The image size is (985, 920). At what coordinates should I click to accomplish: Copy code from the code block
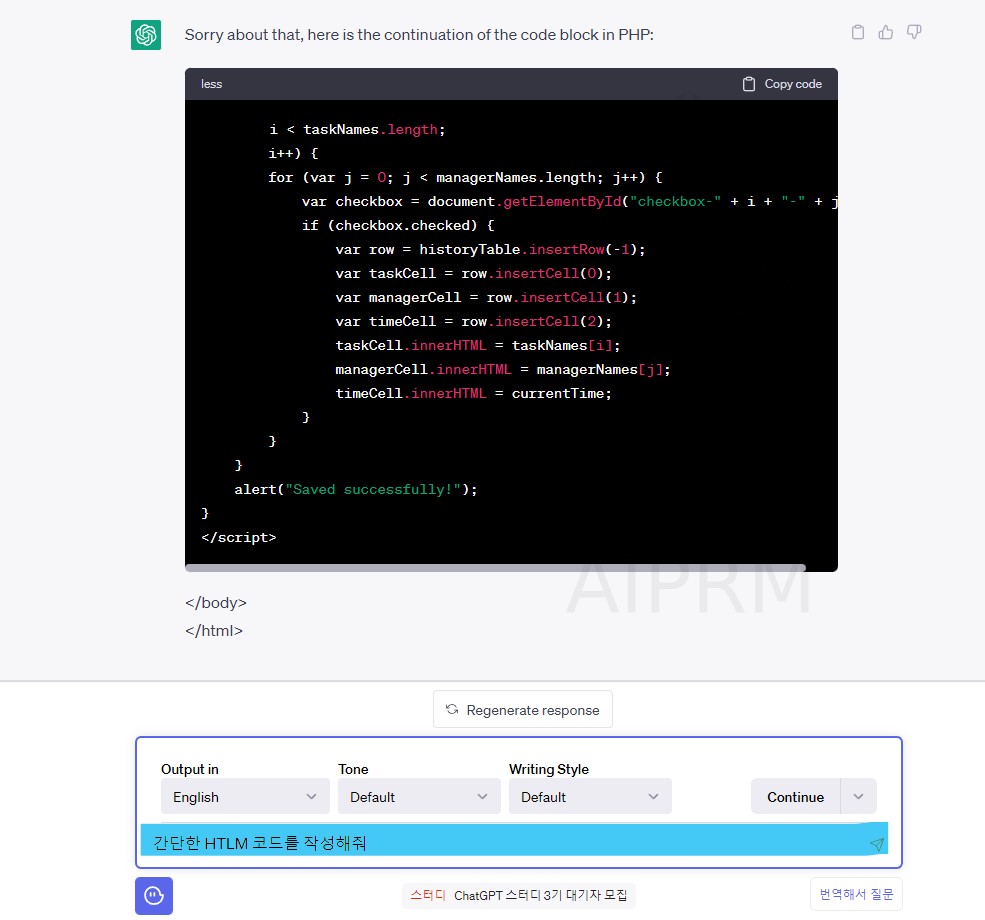[782, 84]
